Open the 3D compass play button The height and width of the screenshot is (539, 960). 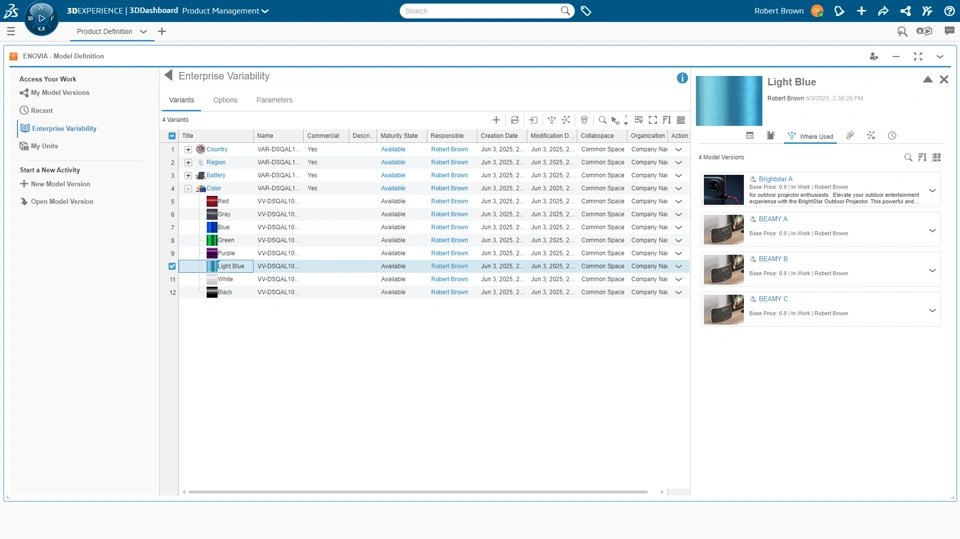pyautogui.click(x=42, y=18)
